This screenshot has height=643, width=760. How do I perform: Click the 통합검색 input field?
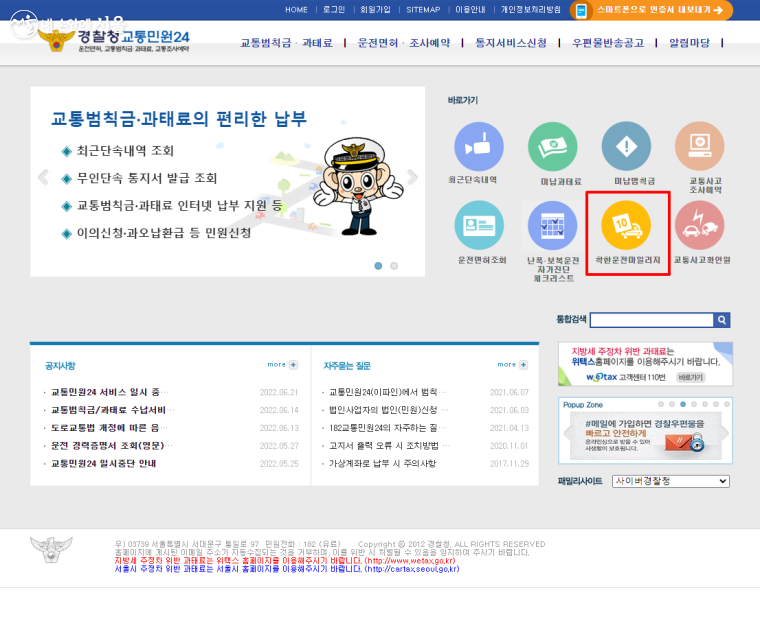[651, 320]
